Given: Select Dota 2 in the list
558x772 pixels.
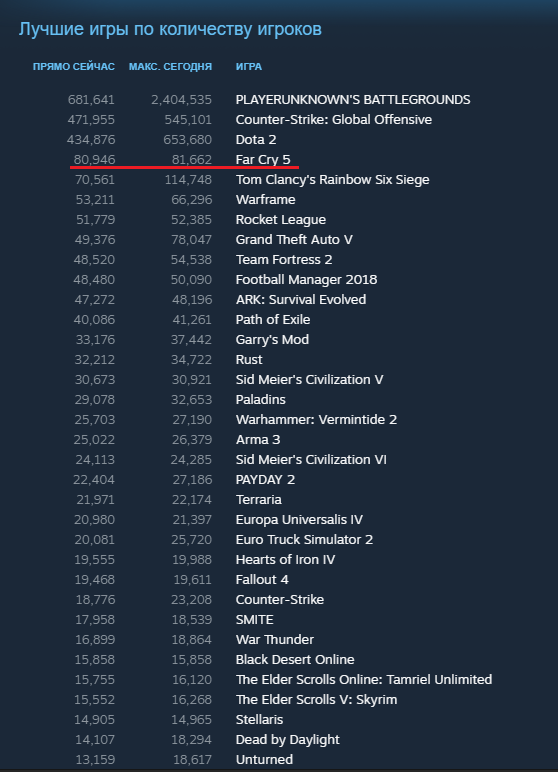Looking at the screenshot, I should [x=256, y=140].
